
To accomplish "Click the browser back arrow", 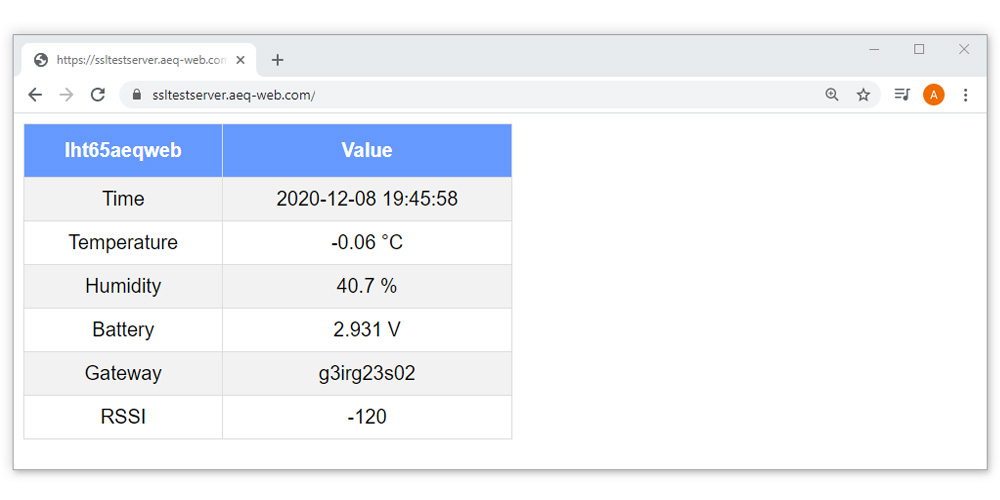I will pos(35,95).
